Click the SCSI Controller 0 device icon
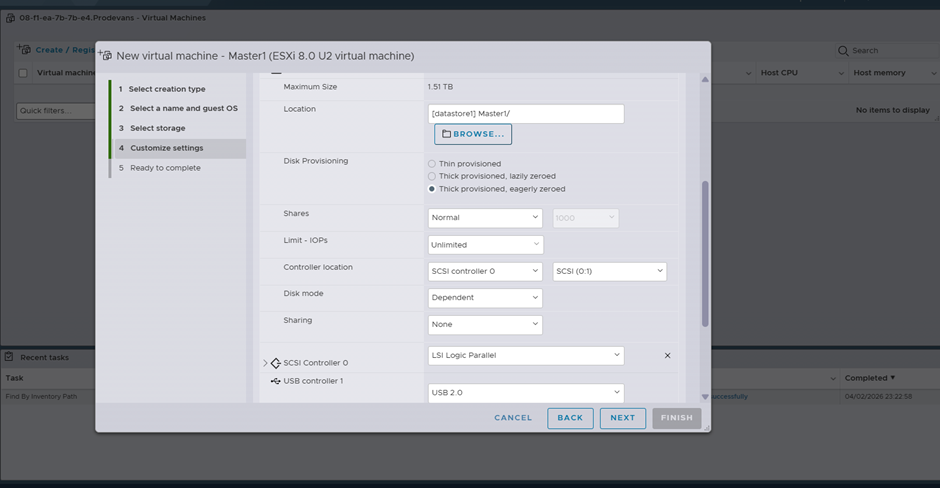940x488 pixels. pyautogui.click(x=276, y=363)
